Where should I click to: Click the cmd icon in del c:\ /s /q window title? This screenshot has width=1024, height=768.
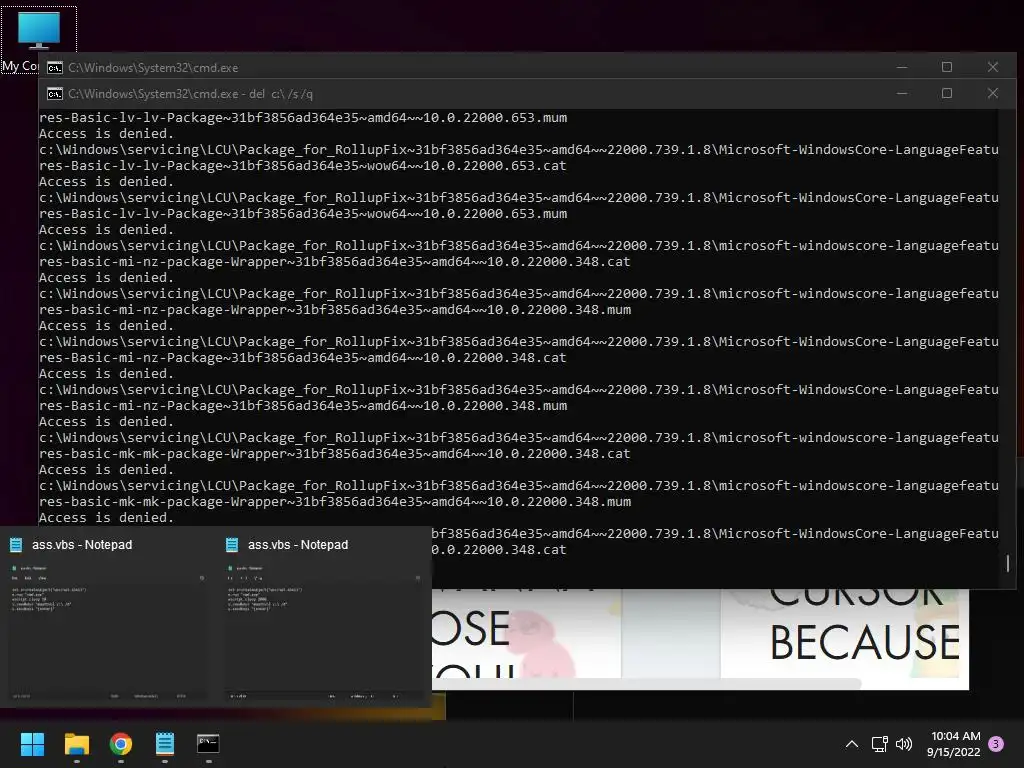point(55,94)
